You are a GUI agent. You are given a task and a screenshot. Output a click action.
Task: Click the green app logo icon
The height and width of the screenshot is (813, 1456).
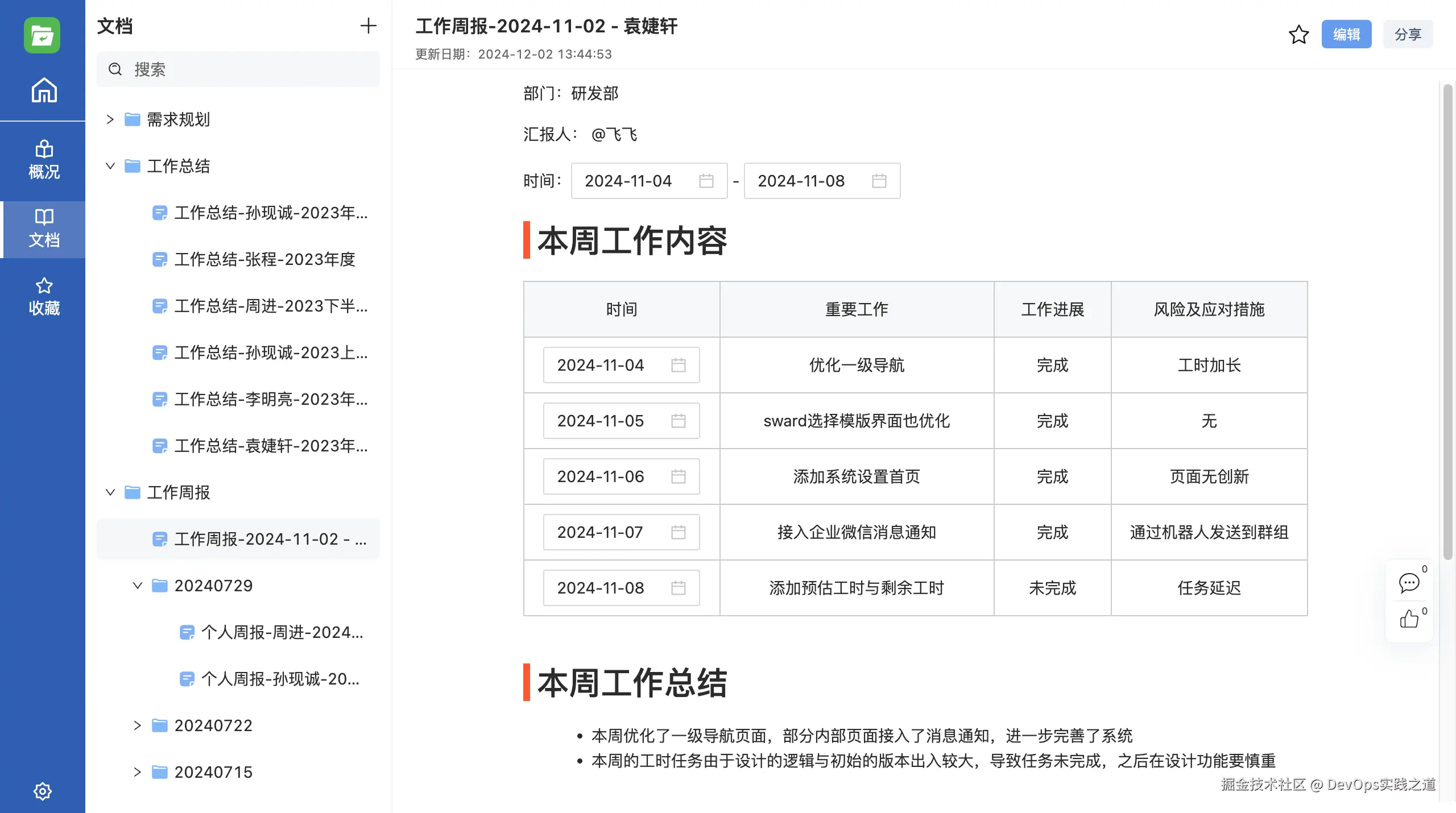coord(42,35)
